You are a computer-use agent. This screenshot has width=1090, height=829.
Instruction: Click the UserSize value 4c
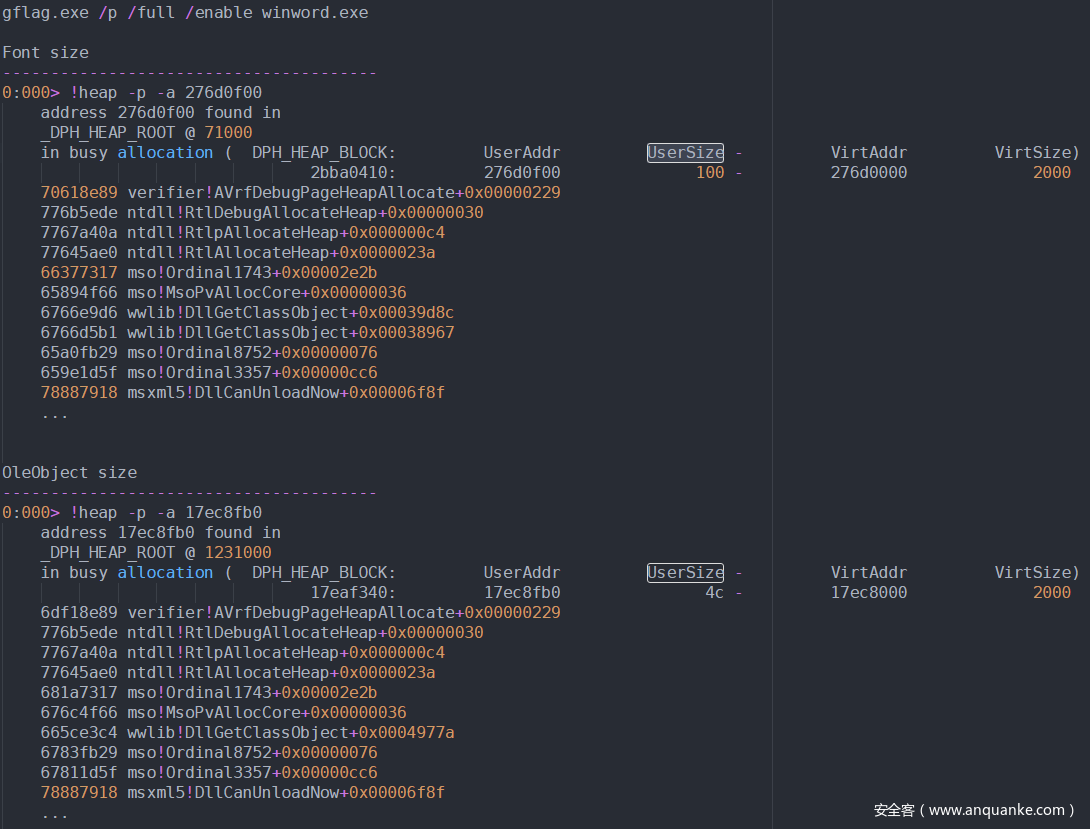click(x=714, y=592)
